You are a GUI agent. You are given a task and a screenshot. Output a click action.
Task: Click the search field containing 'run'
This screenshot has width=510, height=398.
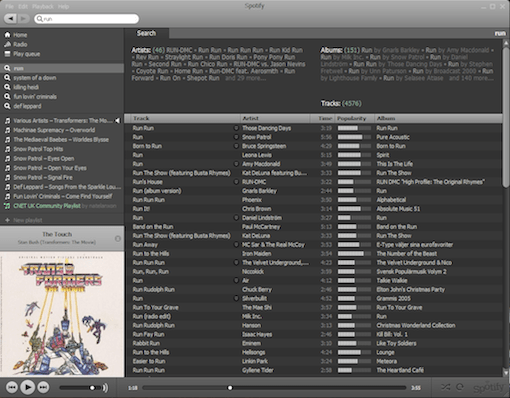[86, 19]
